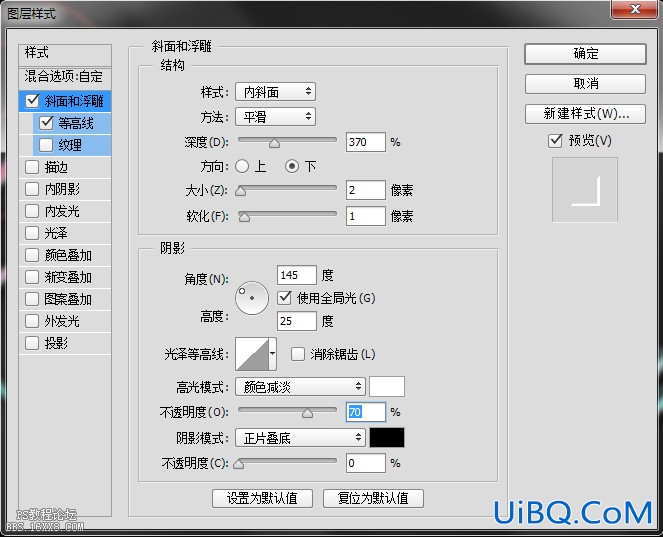The height and width of the screenshot is (537, 663).
Task: Click 新建样式(W)... button
Action: click(x=585, y=114)
